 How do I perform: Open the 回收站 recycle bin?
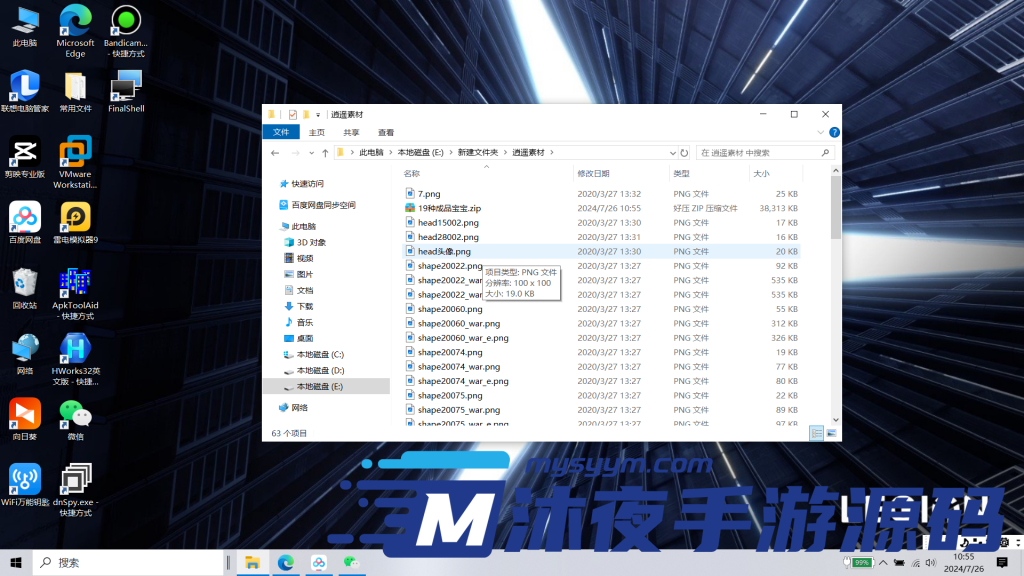(x=24, y=285)
